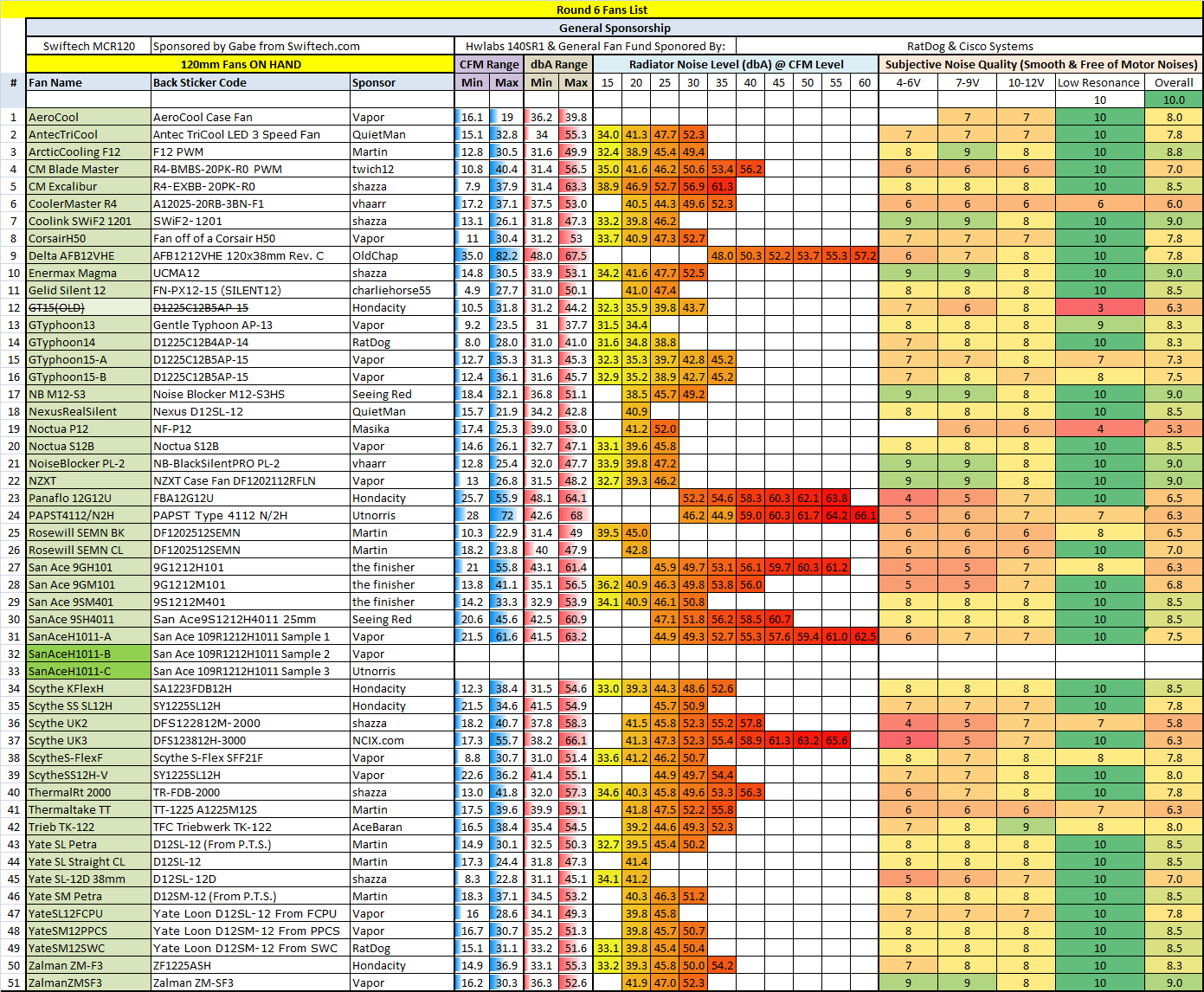This screenshot has height=992, width=1204.
Task: Click the 'AceBaran' sponsor cell
Action: tap(402, 827)
